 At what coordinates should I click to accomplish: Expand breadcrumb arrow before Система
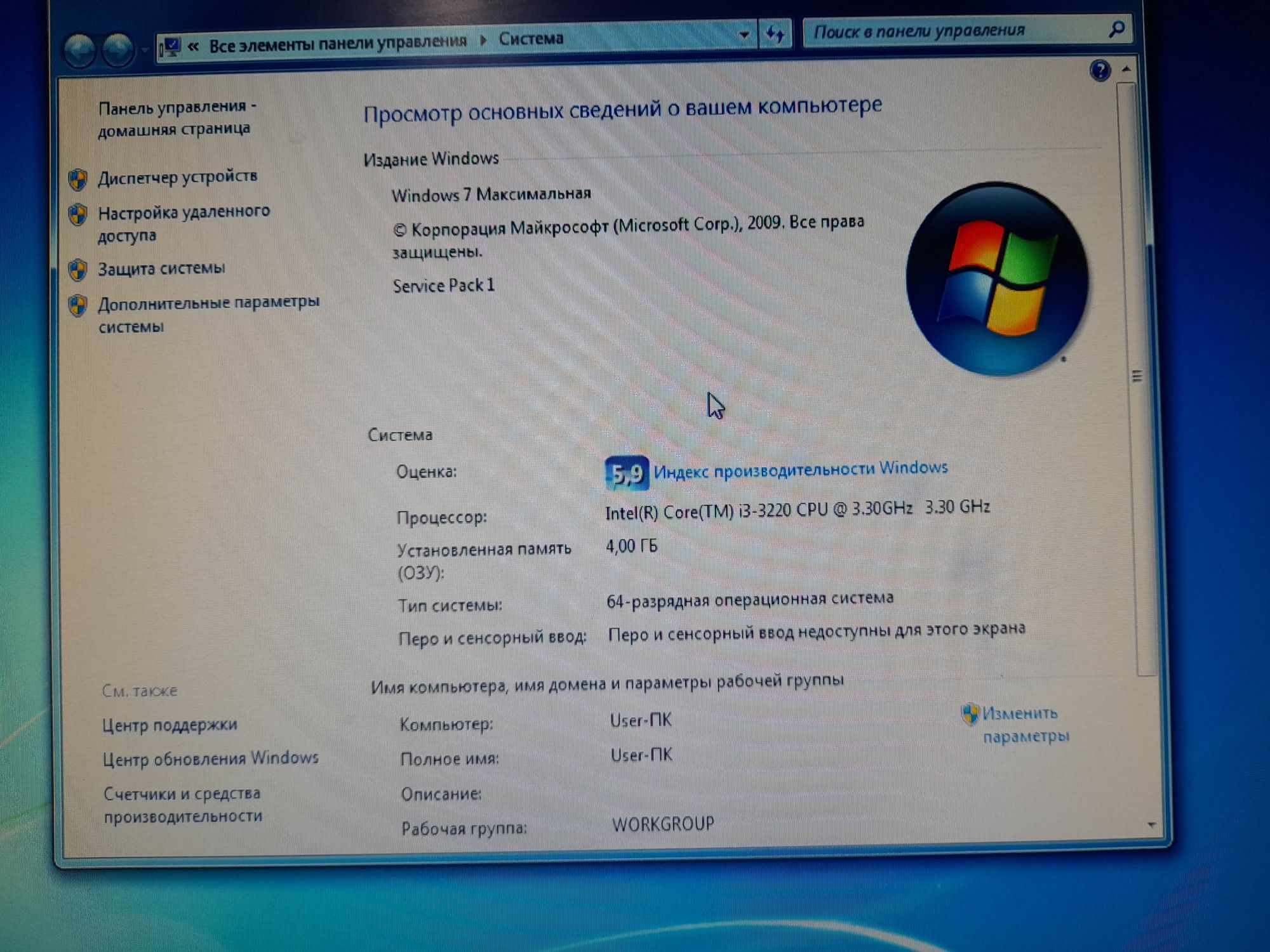click(x=484, y=41)
